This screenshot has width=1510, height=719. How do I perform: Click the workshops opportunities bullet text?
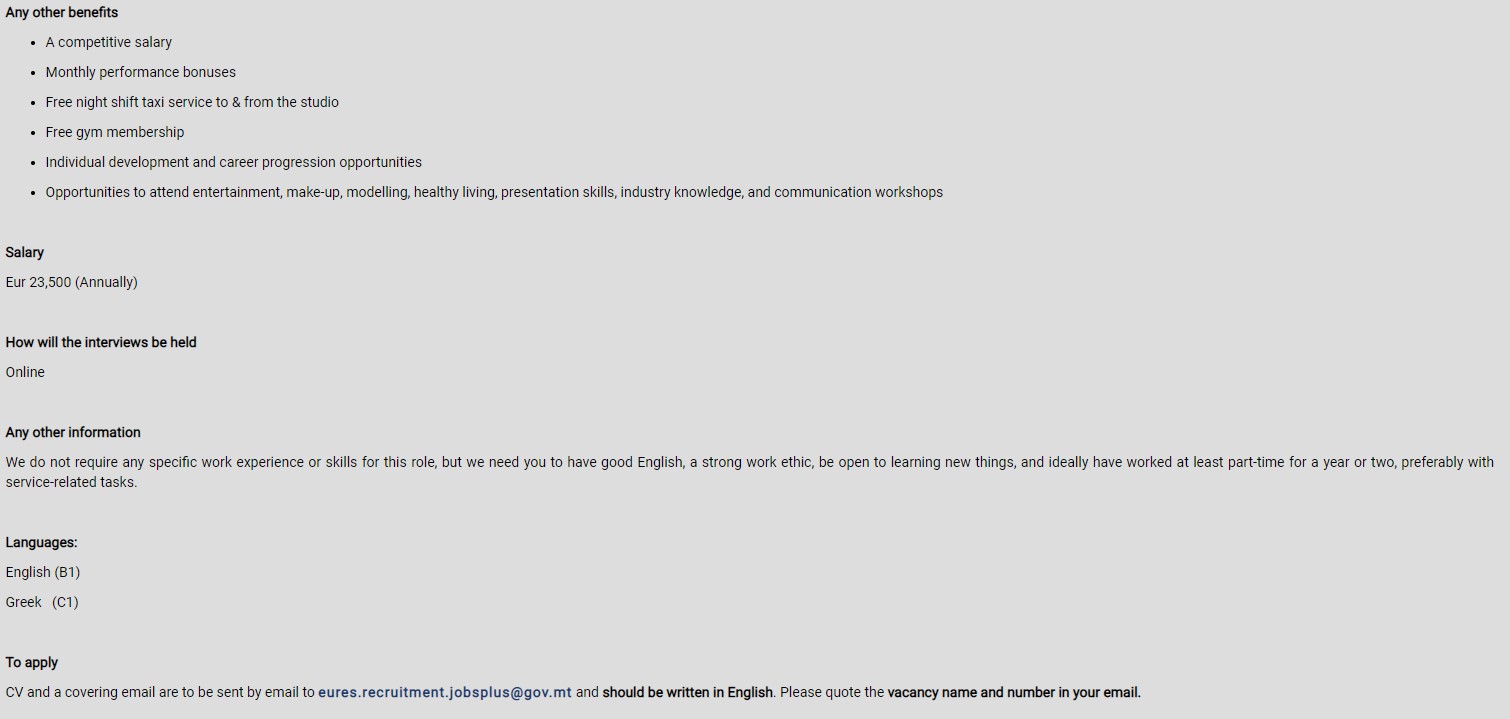click(494, 192)
